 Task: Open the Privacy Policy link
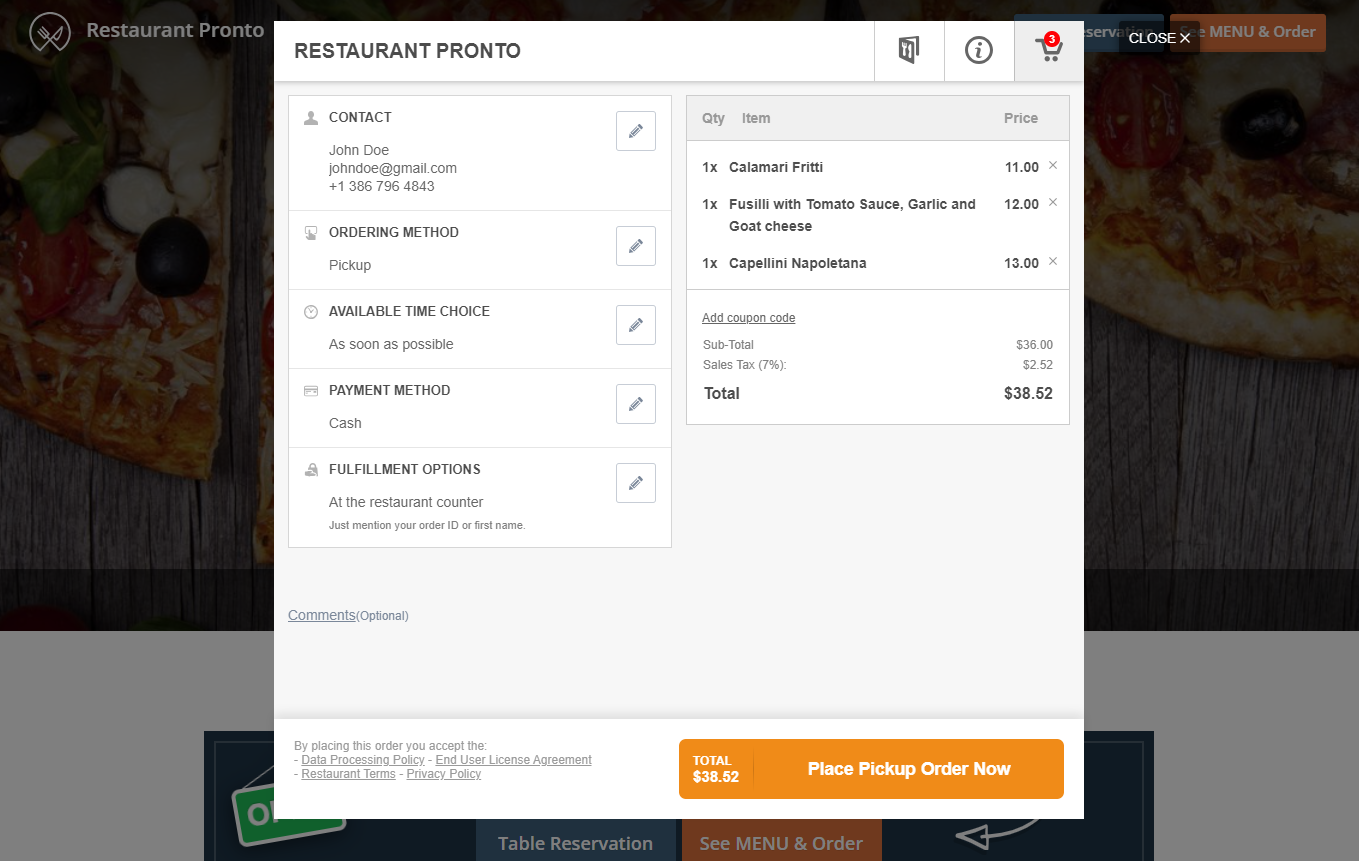444,774
